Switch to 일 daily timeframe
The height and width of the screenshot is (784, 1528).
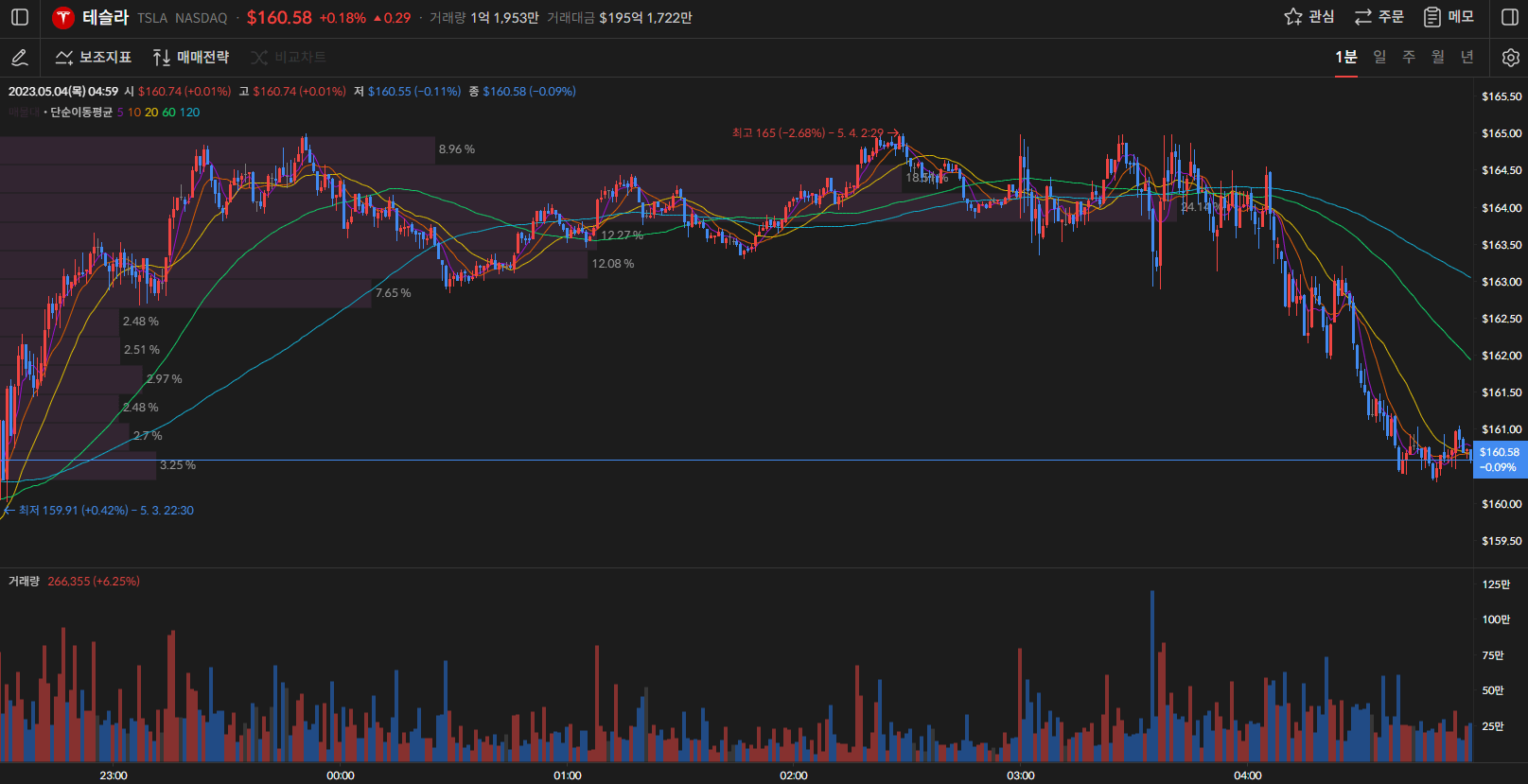tap(1379, 58)
